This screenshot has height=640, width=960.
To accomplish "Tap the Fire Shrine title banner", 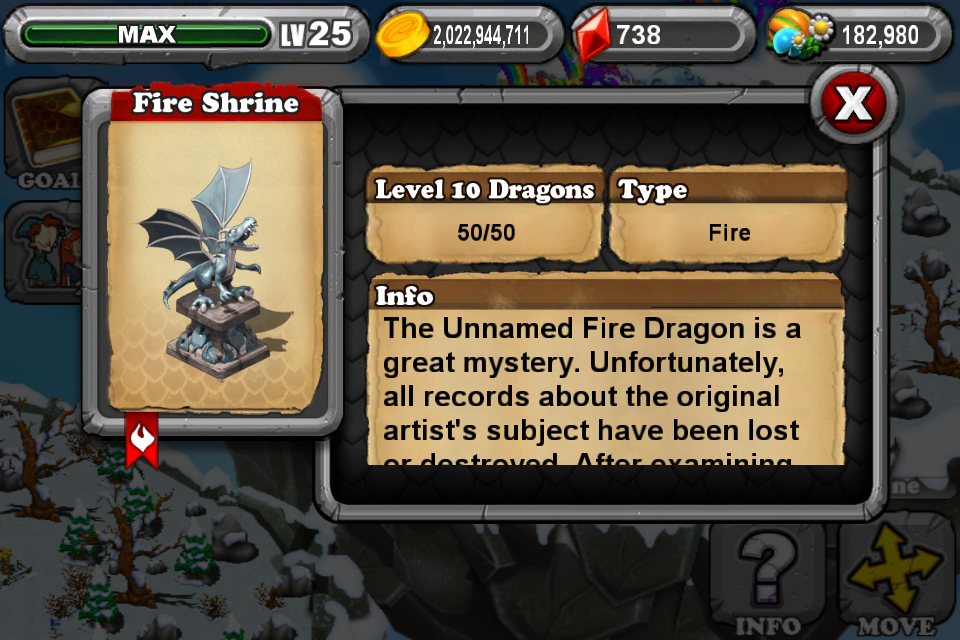I will pyautogui.click(x=216, y=102).
